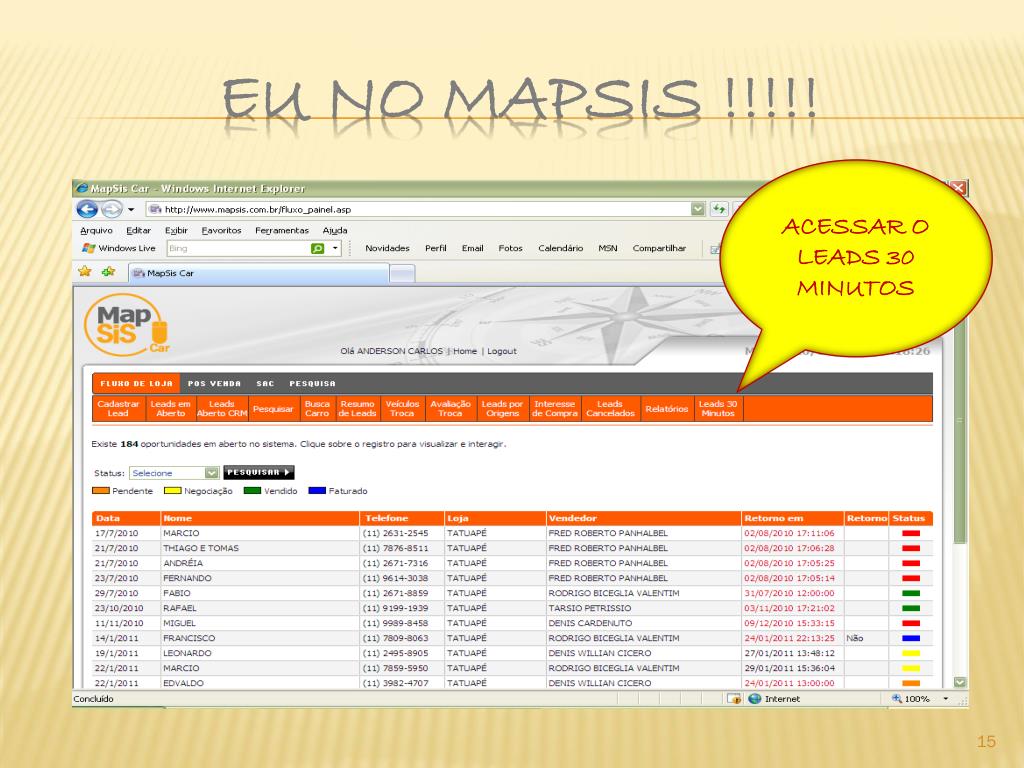
Task: Click the Add to Favorites star icon
Action: pos(108,271)
